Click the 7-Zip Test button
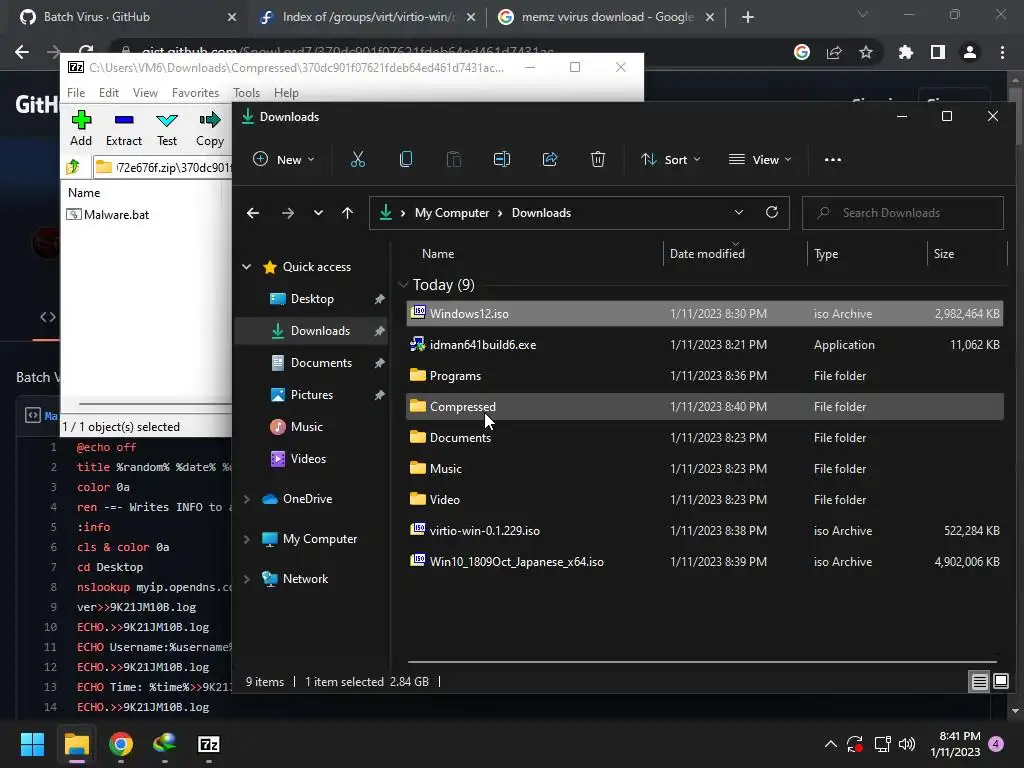Image resolution: width=1024 pixels, height=768 pixels. pyautogui.click(x=167, y=129)
